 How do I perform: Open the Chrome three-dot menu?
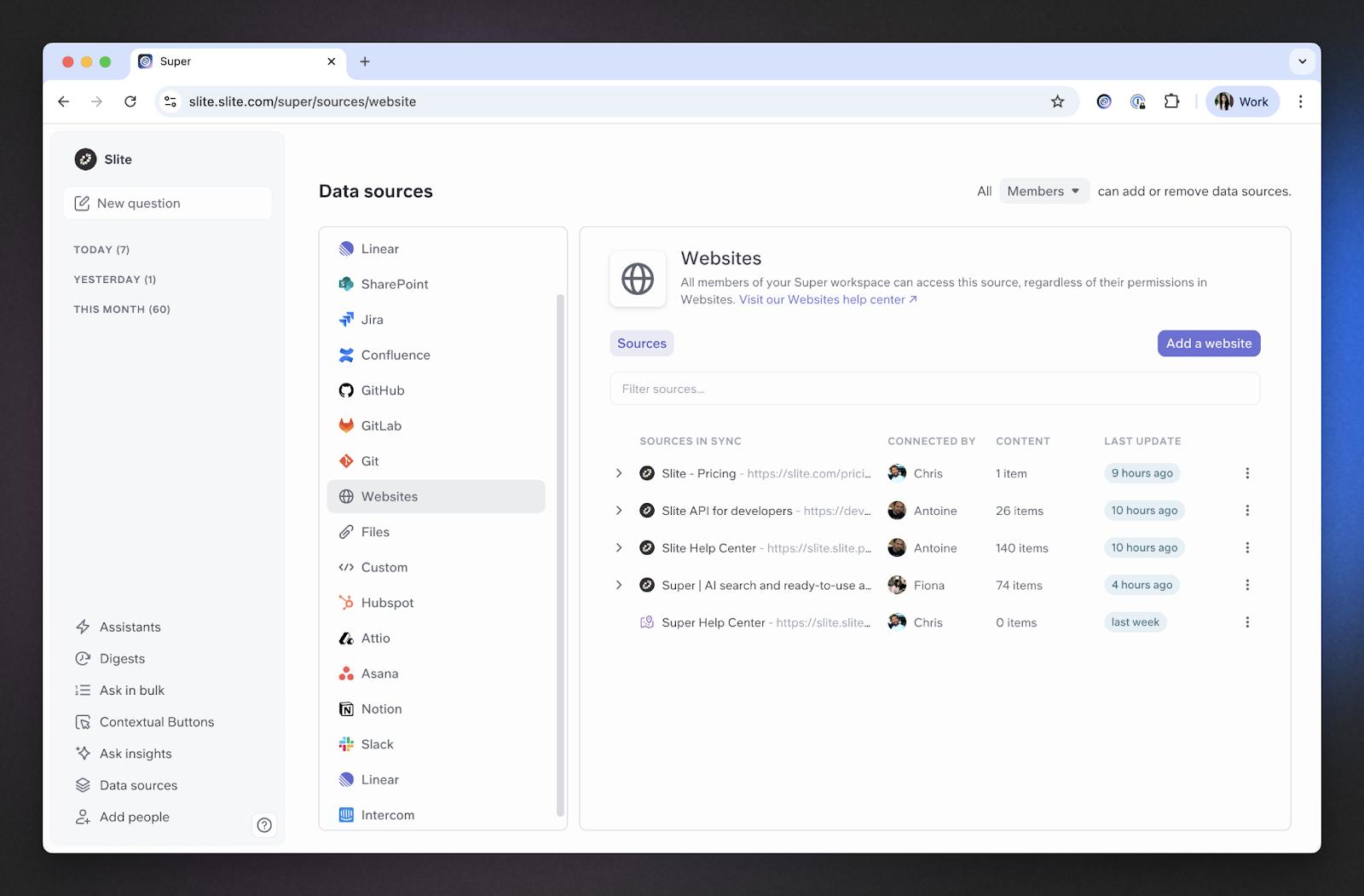(1300, 101)
